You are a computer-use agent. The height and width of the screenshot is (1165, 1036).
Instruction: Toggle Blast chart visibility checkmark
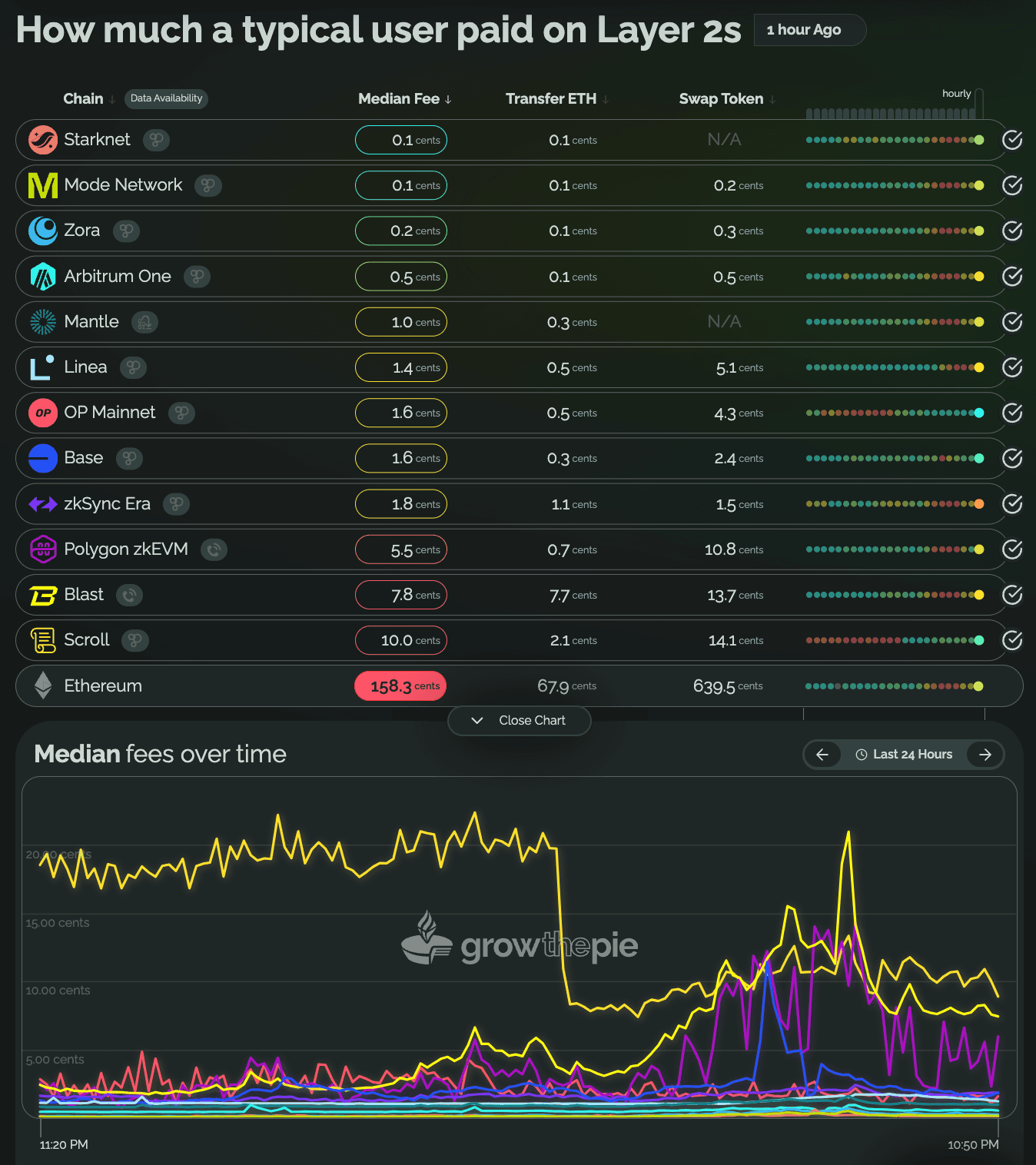(1012, 595)
